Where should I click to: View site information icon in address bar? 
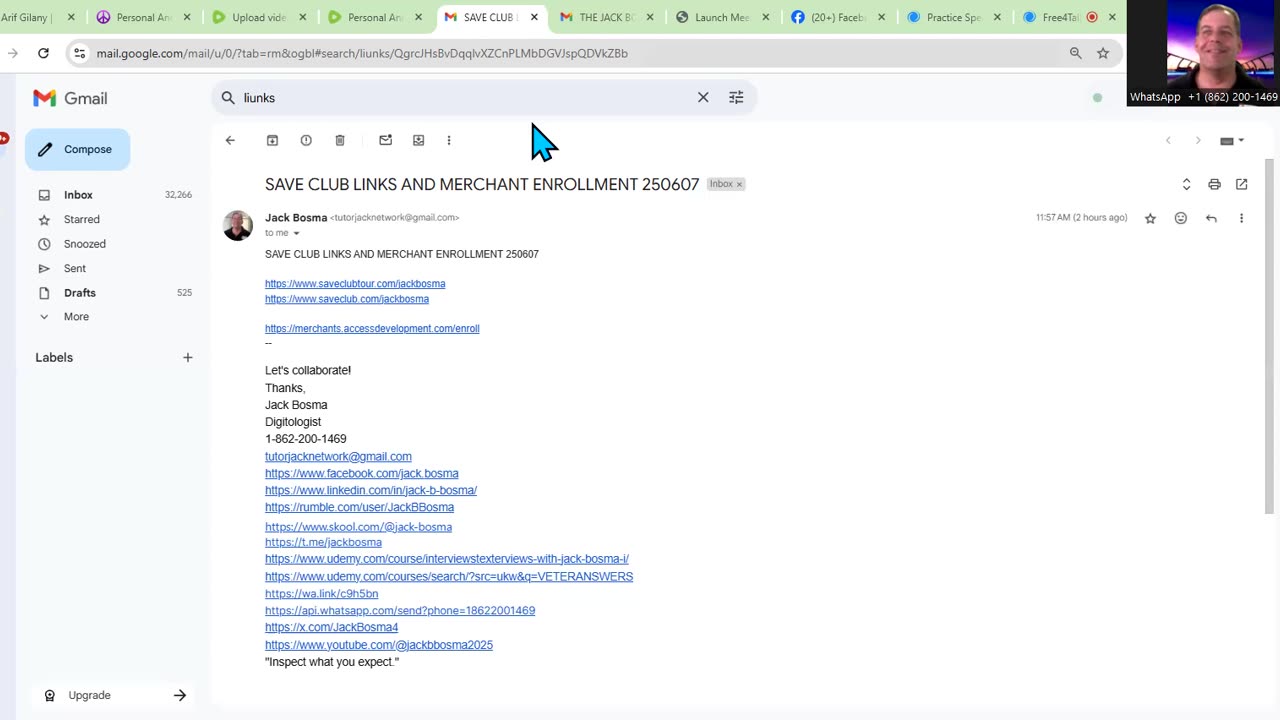[x=80, y=53]
